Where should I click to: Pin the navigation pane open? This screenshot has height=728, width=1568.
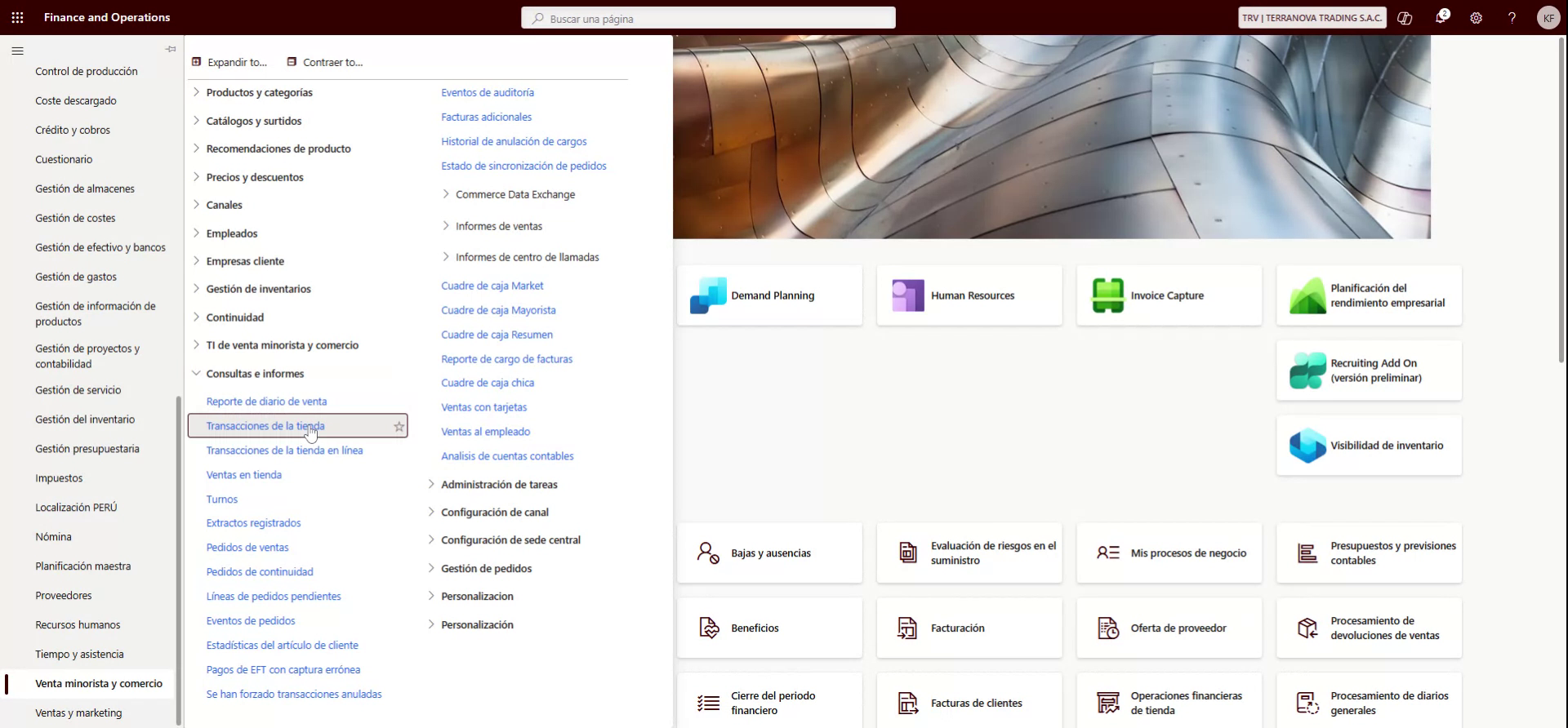171,49
